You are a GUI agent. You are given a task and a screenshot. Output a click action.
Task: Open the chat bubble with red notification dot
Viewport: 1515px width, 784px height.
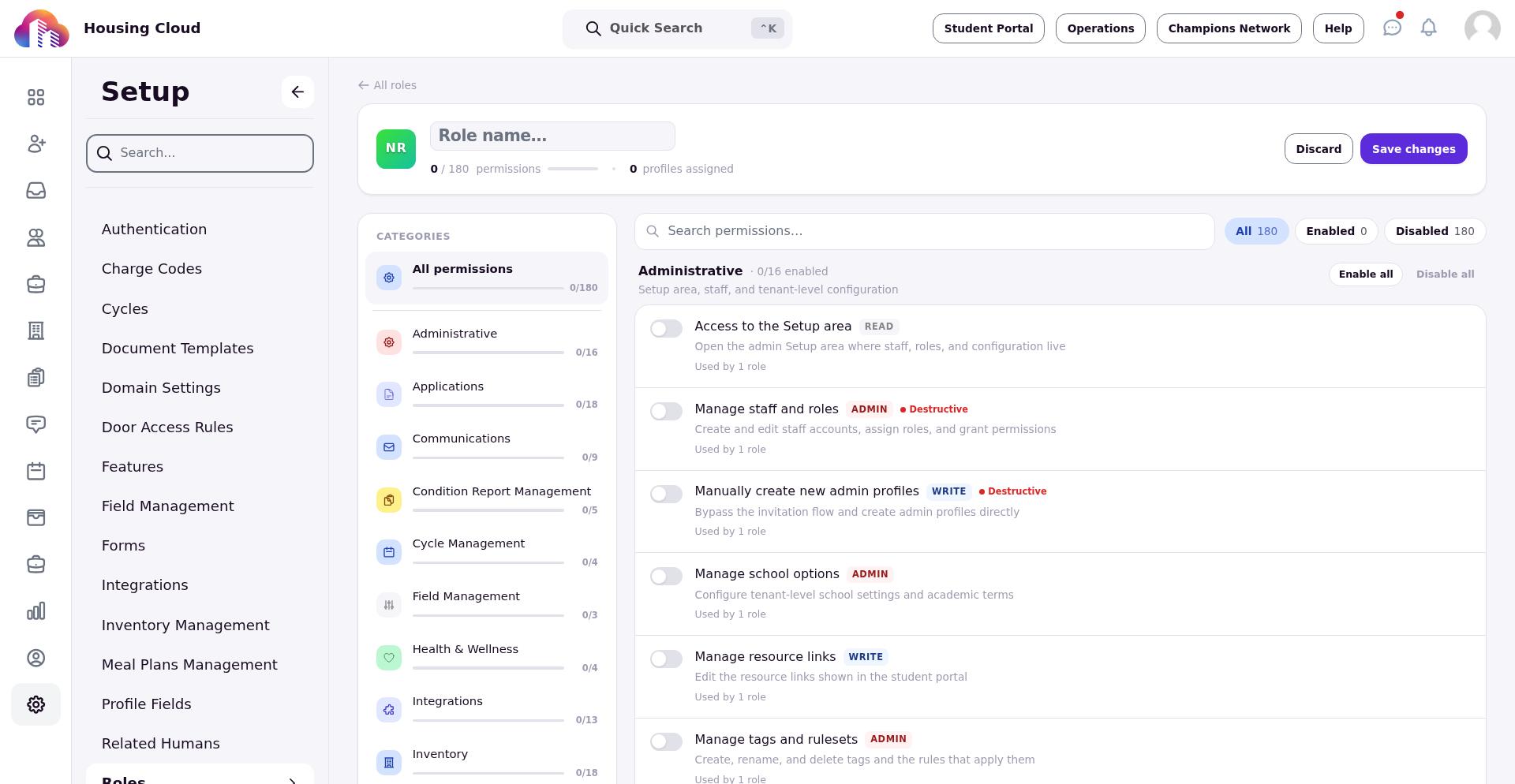point(1393,28)
